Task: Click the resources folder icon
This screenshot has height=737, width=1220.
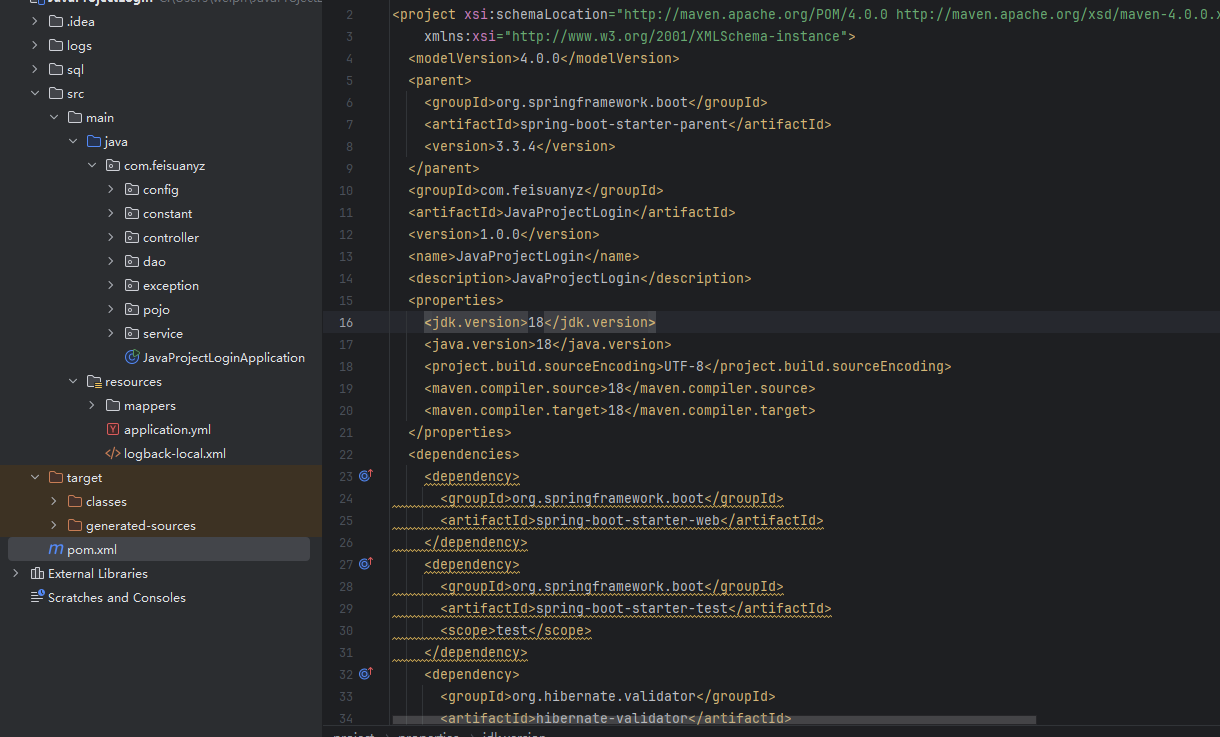Action: pos(94,381)
